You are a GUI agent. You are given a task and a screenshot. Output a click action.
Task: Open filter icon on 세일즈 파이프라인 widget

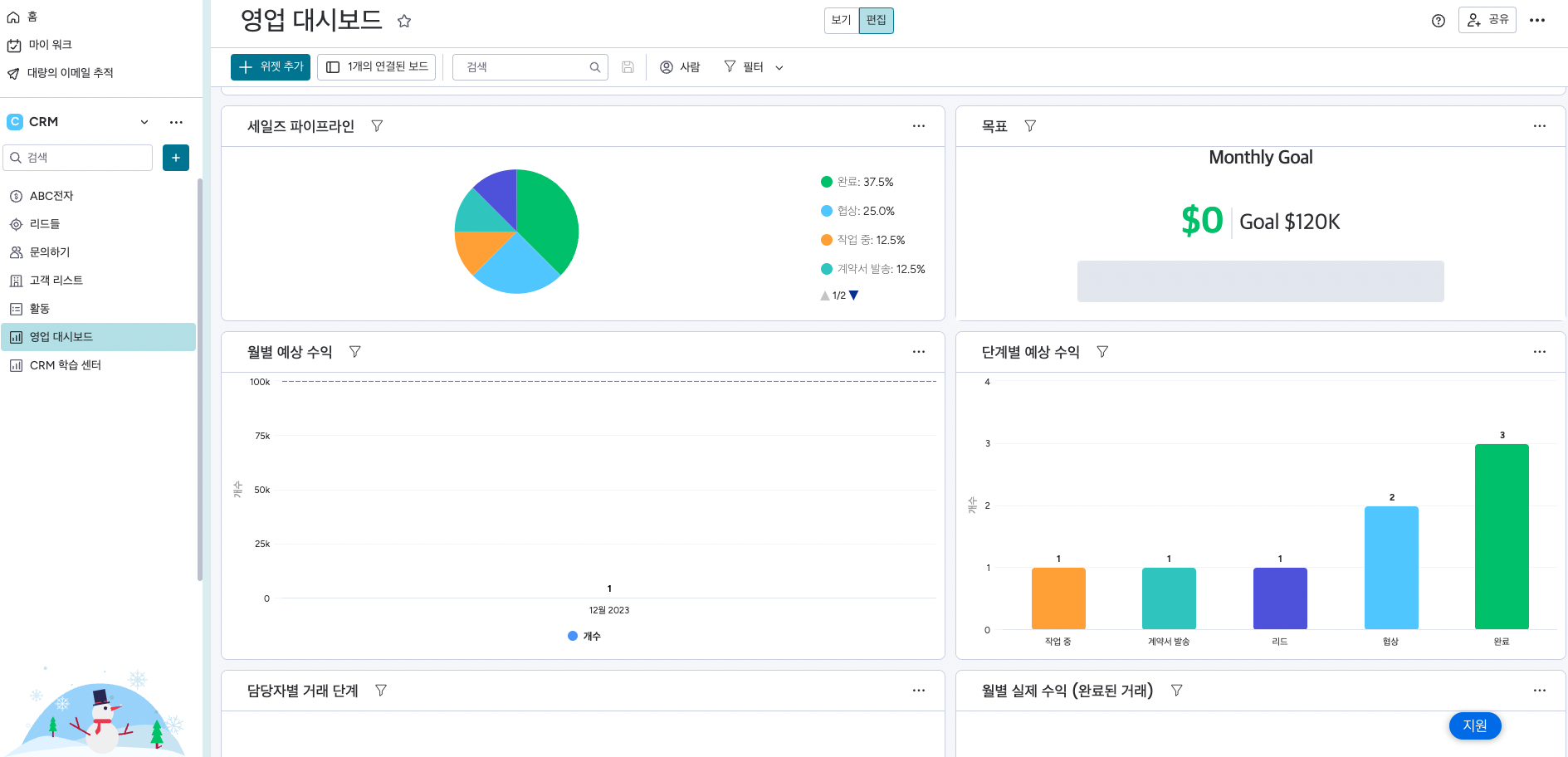coord(377,126)
